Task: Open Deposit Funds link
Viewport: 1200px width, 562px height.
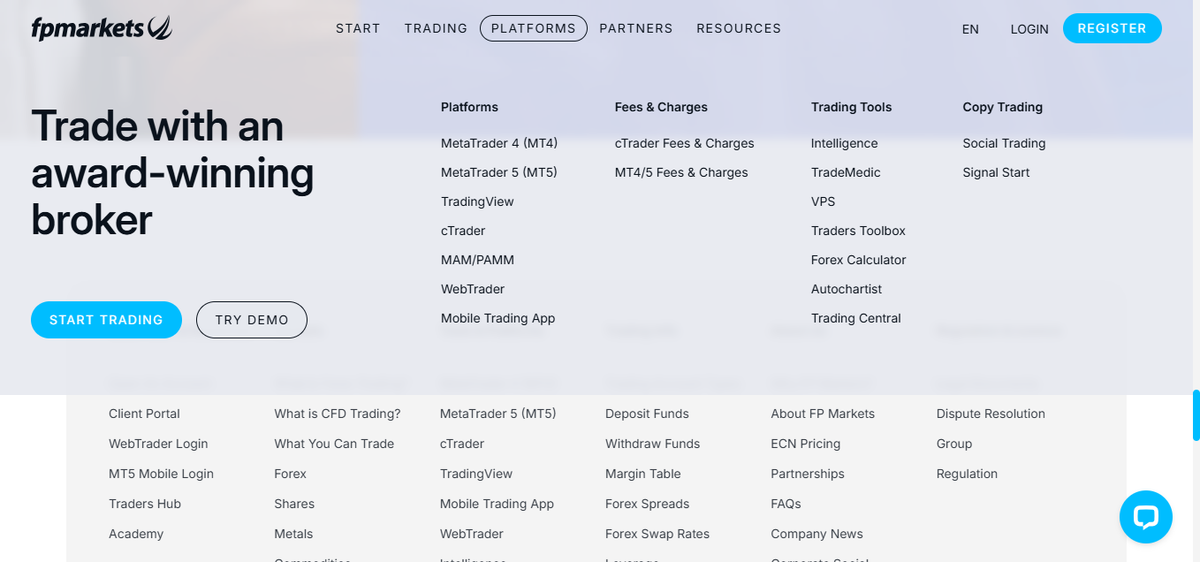Action: (x=647, y=413)
